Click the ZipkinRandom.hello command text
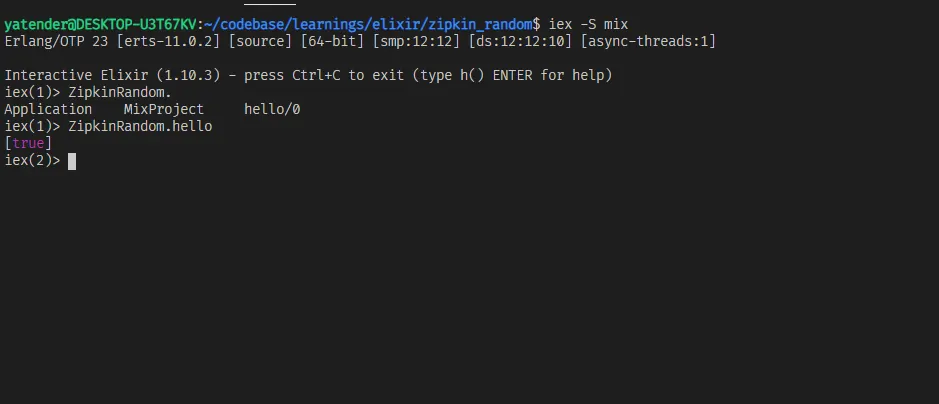Viewport: 939px width, 404px height. (x=140, y=126)
